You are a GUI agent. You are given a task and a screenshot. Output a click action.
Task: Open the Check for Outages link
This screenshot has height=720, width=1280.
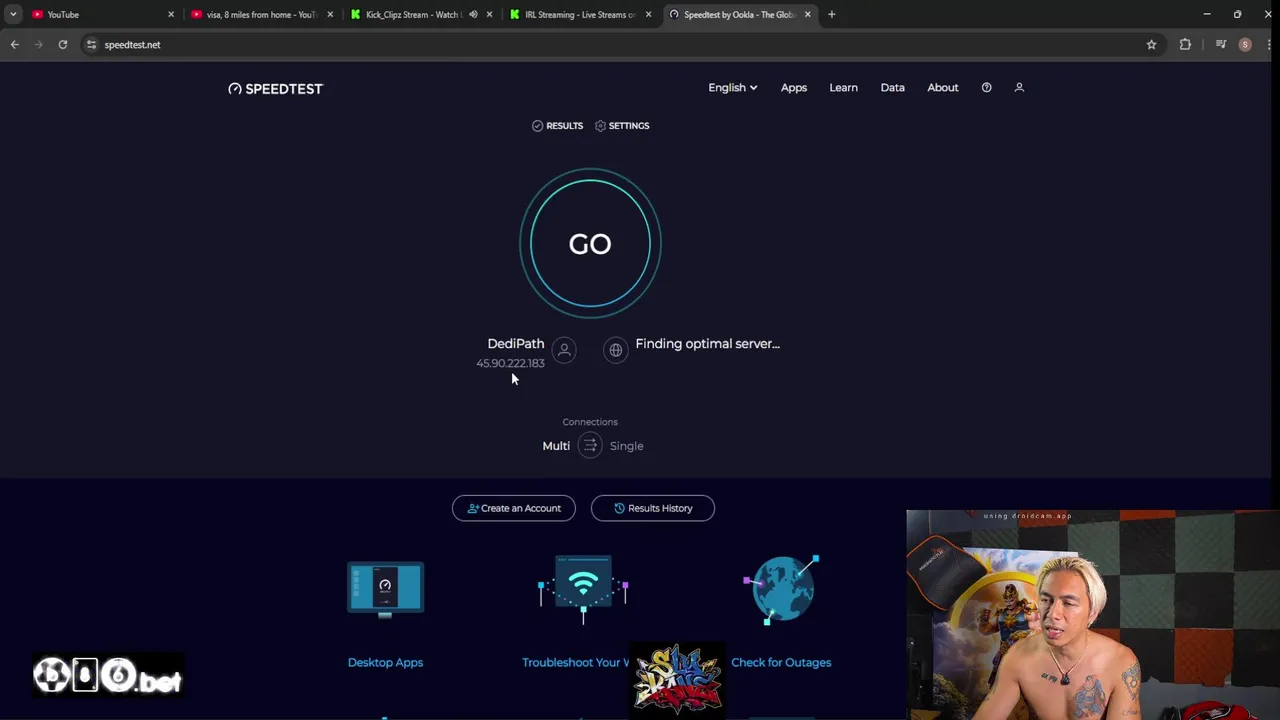tap(781, 662)
